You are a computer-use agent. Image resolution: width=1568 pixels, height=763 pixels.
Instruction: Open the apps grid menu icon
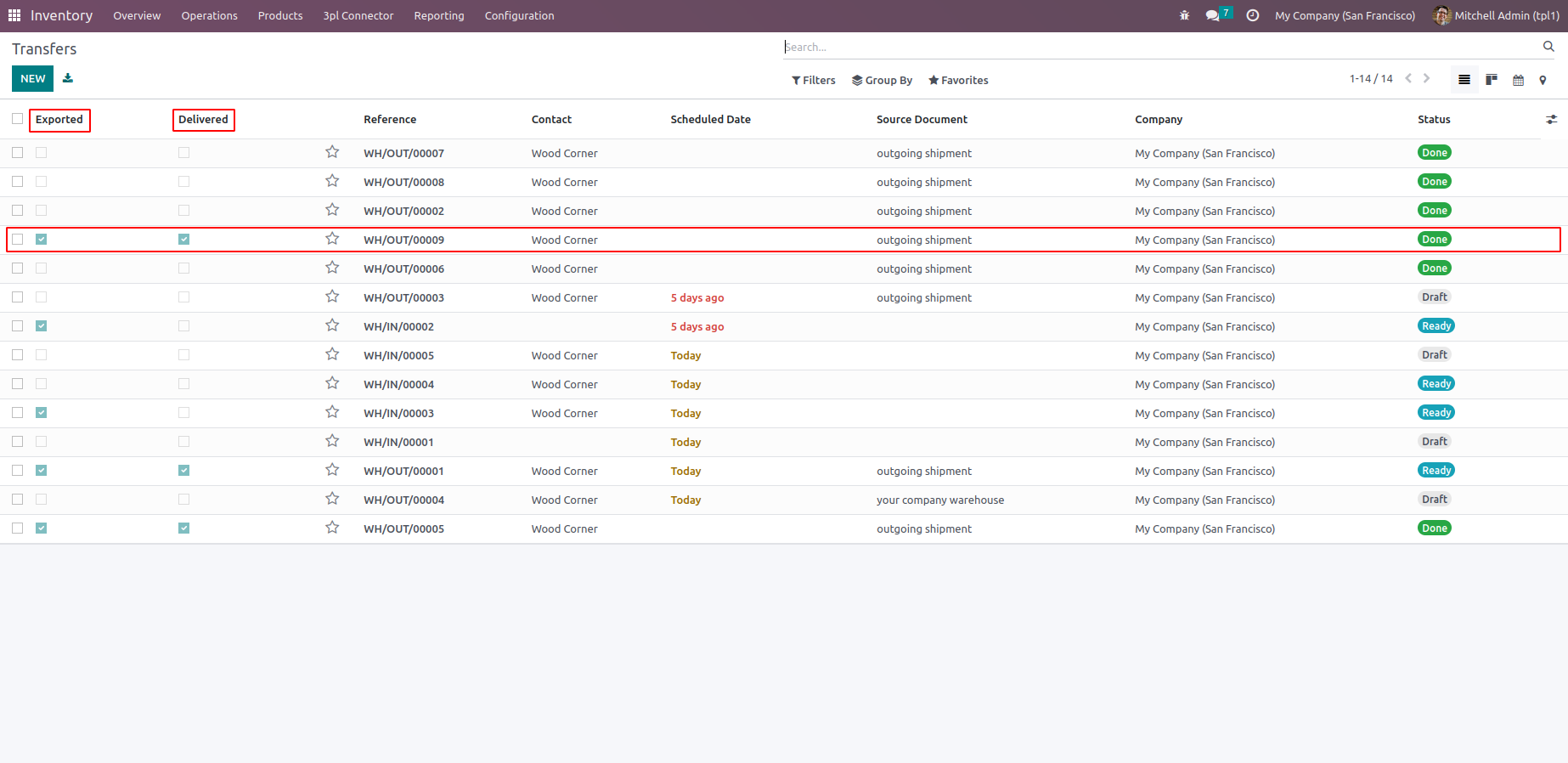(14, 15)
